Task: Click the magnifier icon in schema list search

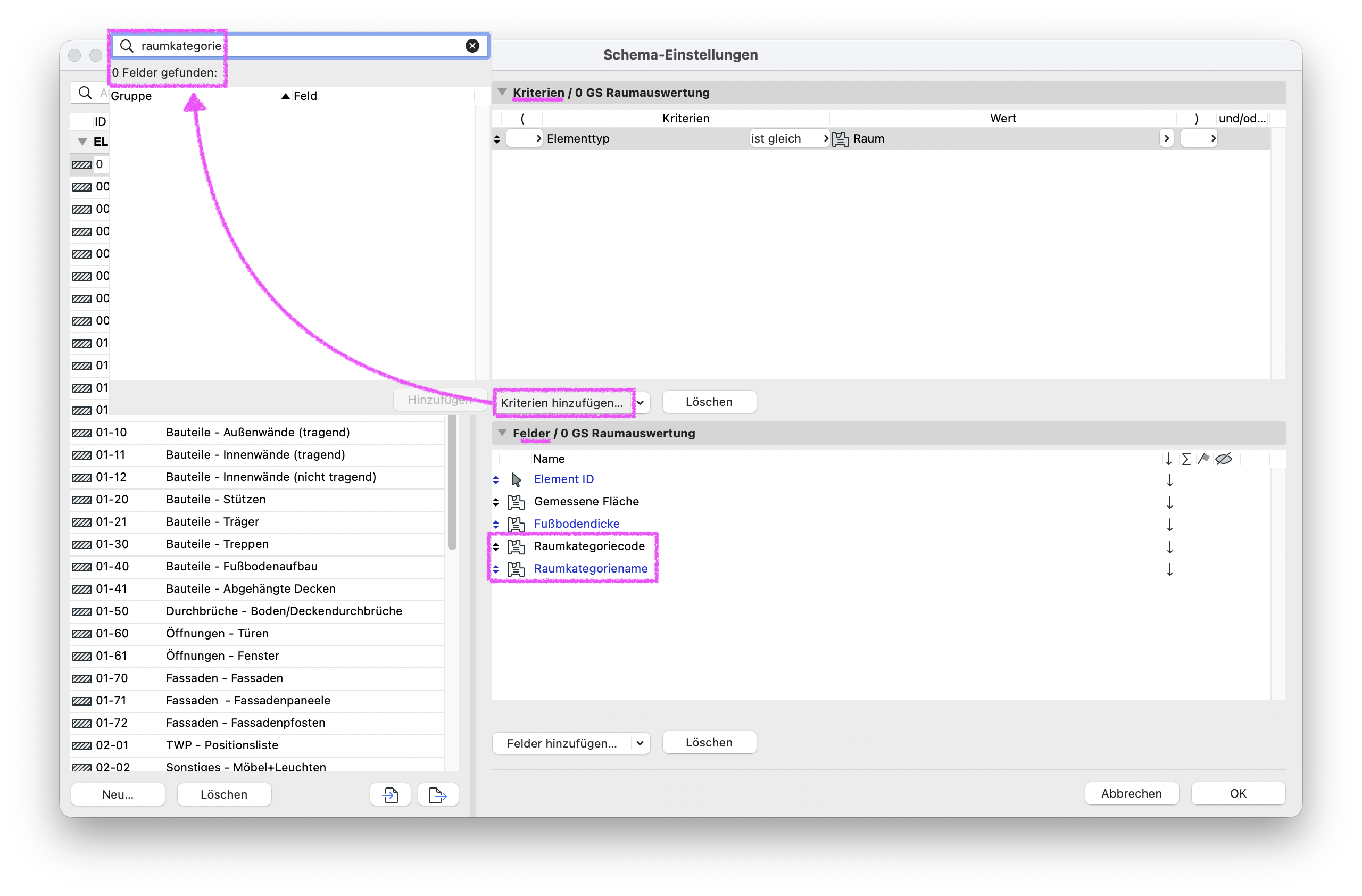Action: coord(85,93)
